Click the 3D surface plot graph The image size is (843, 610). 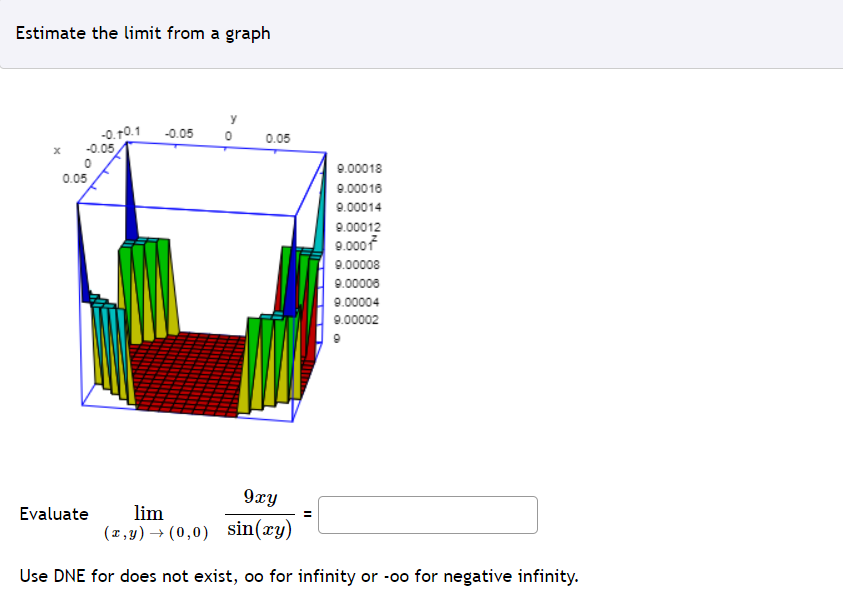point(219,269)
